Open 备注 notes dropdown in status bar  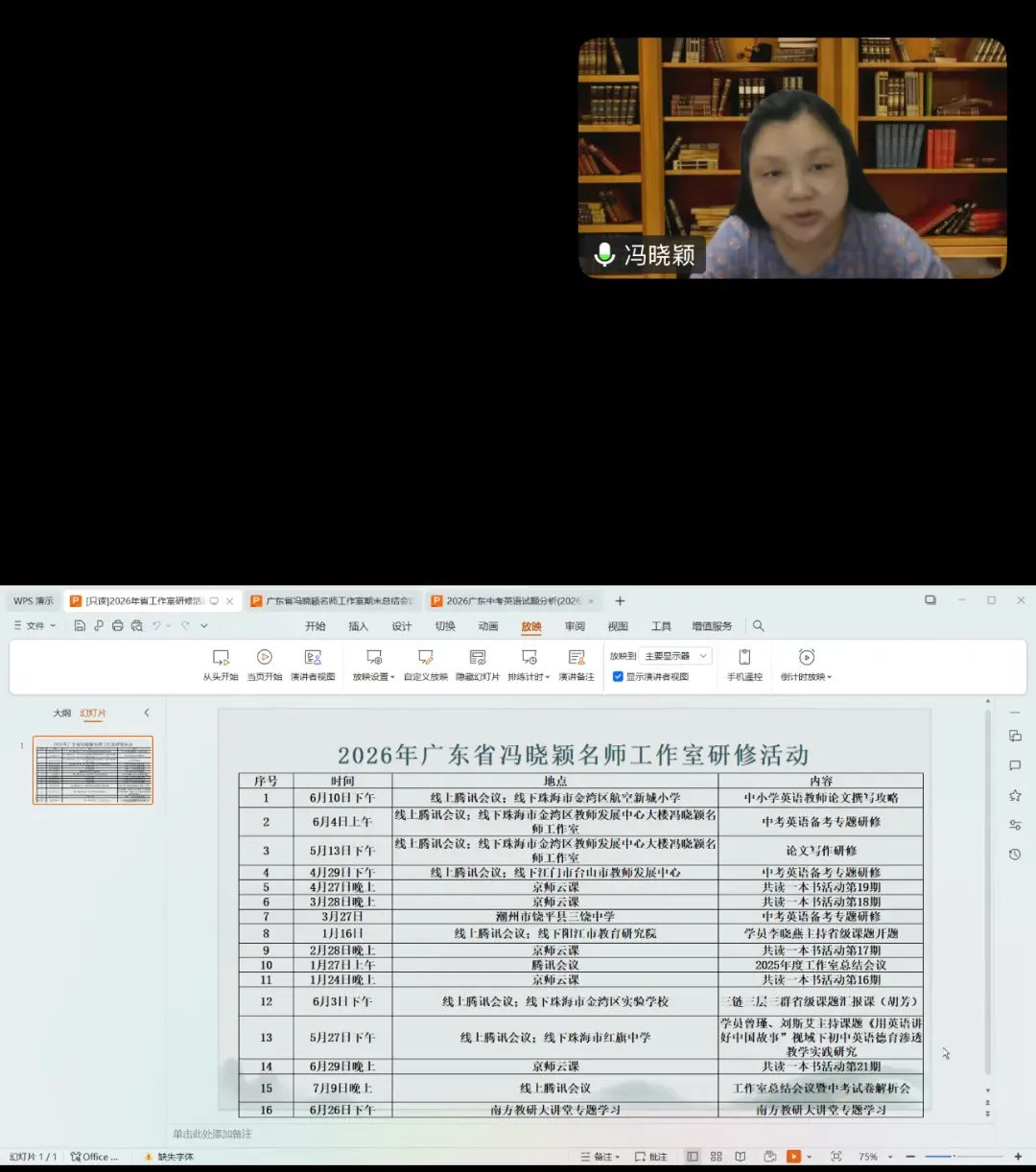pos(600,1157)
